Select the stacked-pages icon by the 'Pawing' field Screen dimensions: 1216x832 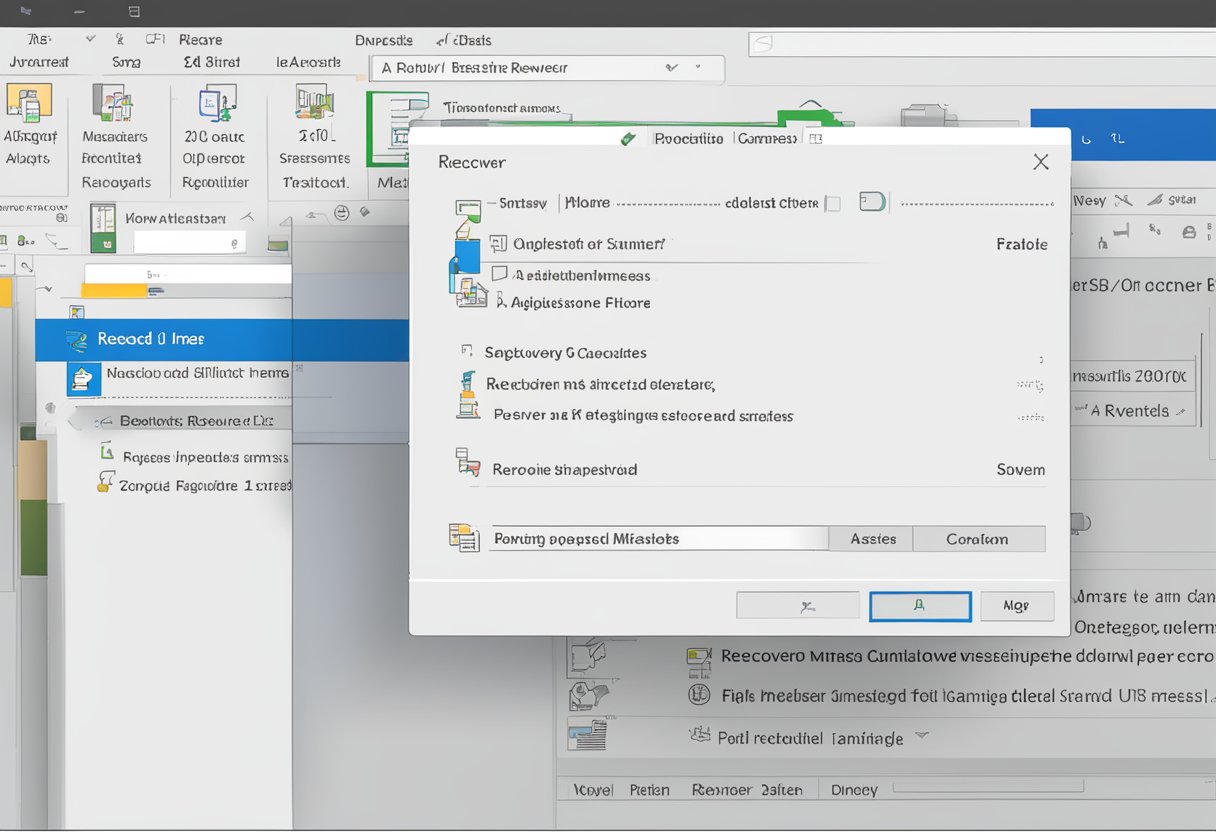463,537
